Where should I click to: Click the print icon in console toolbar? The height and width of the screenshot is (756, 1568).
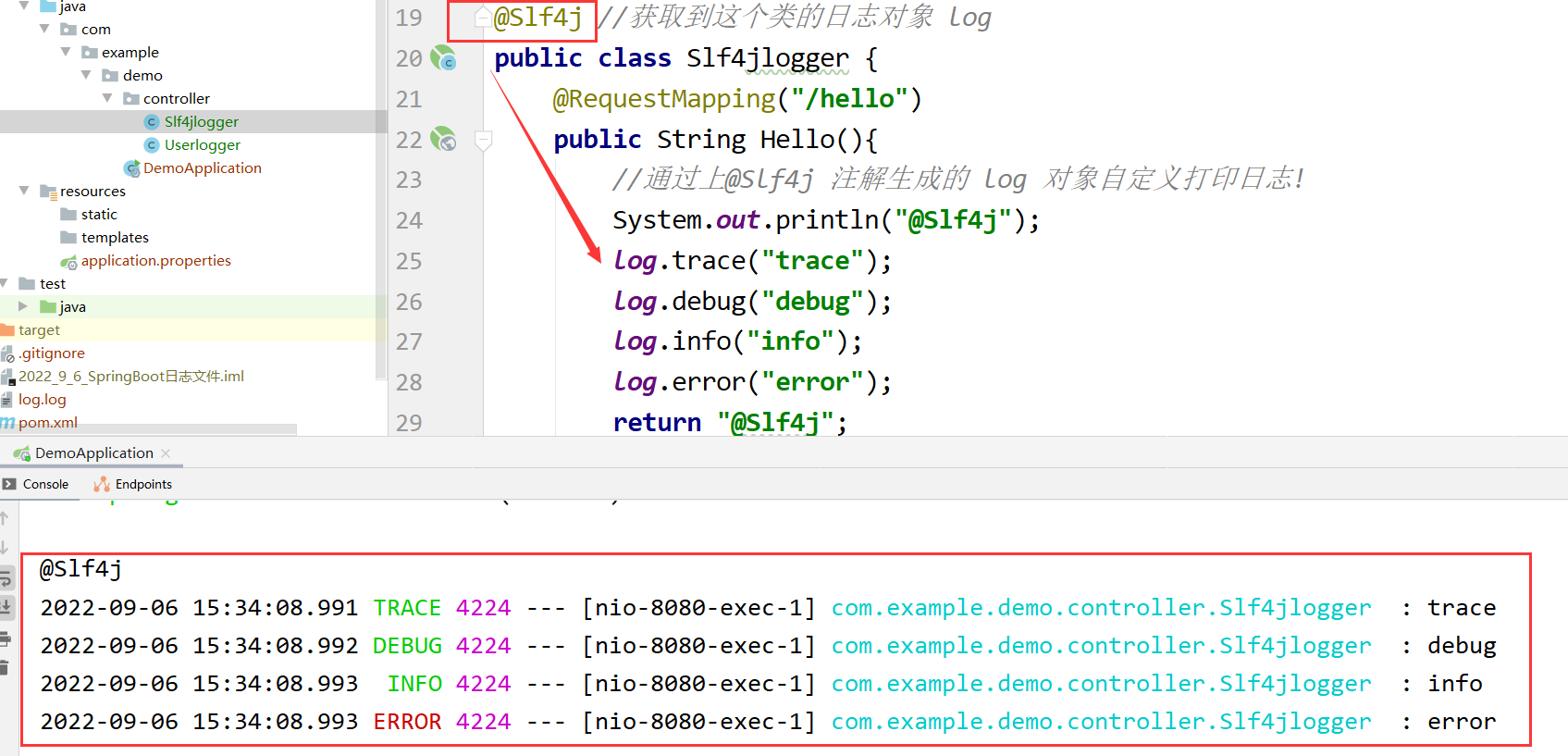click(5, 638)
